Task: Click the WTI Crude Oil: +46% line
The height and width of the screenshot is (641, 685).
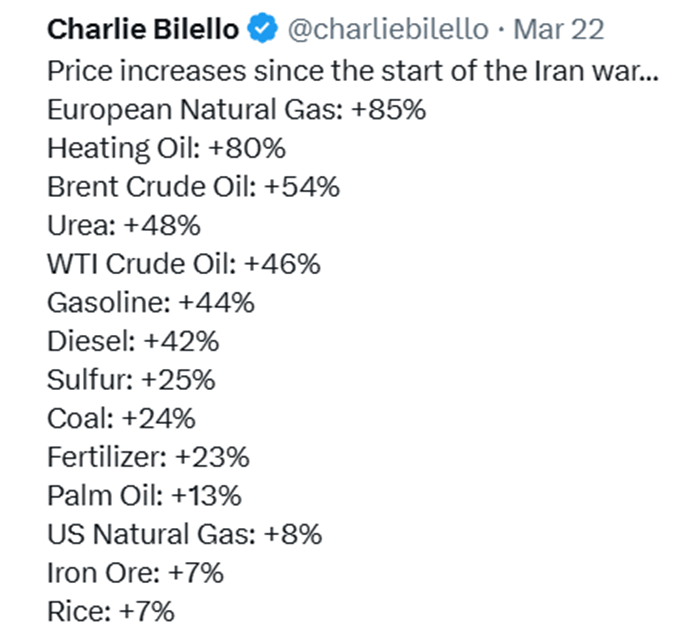Action: click(183, 264)
